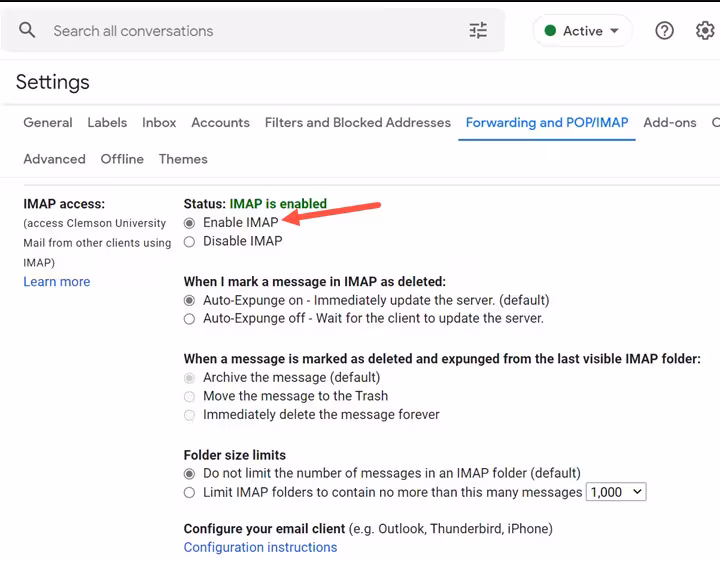The height and width of the screenshot is (562, 720).
Task: Open the Configuration instructions link
Action: point(260,547)
